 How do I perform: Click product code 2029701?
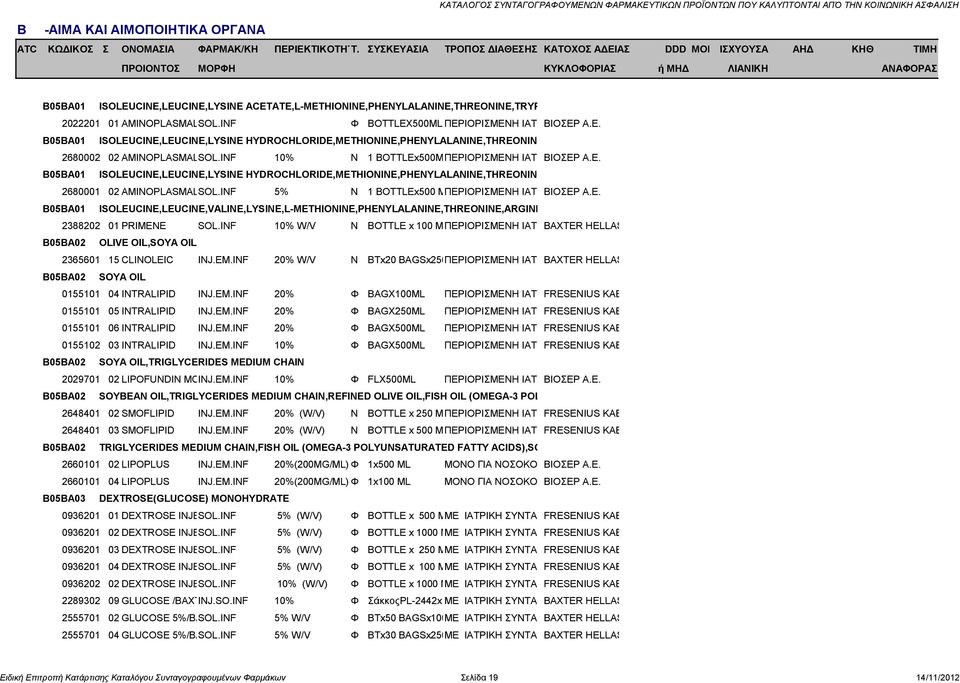pyautogui.click(x=80, y=379)
